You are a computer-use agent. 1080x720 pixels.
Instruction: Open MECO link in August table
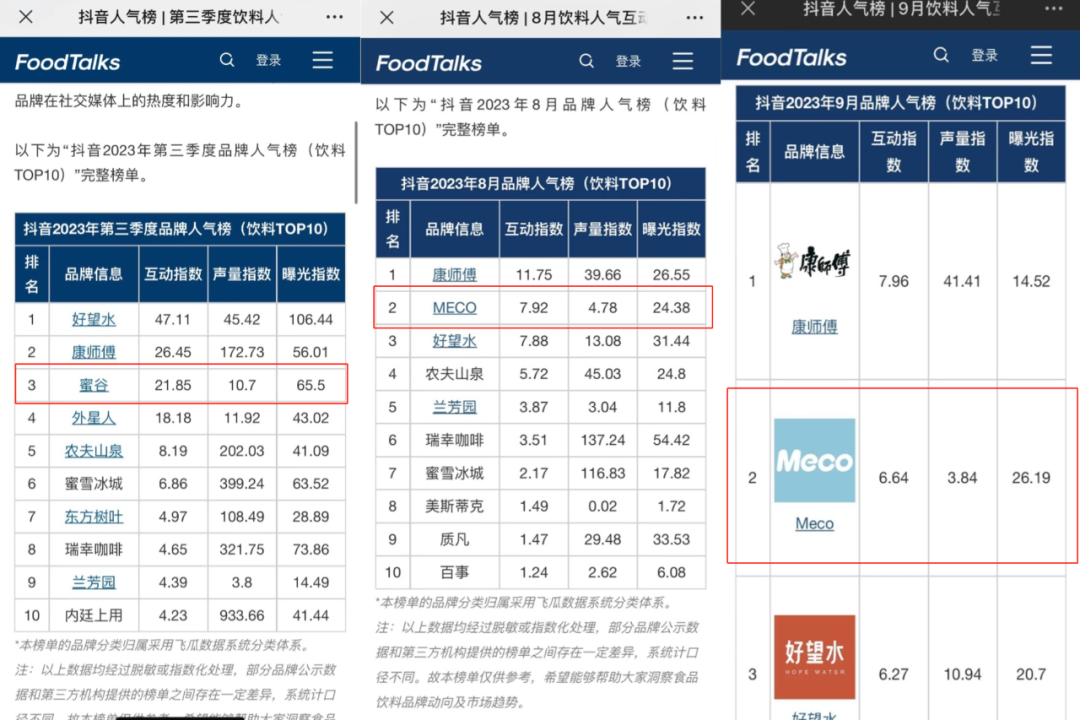[455, 308]
